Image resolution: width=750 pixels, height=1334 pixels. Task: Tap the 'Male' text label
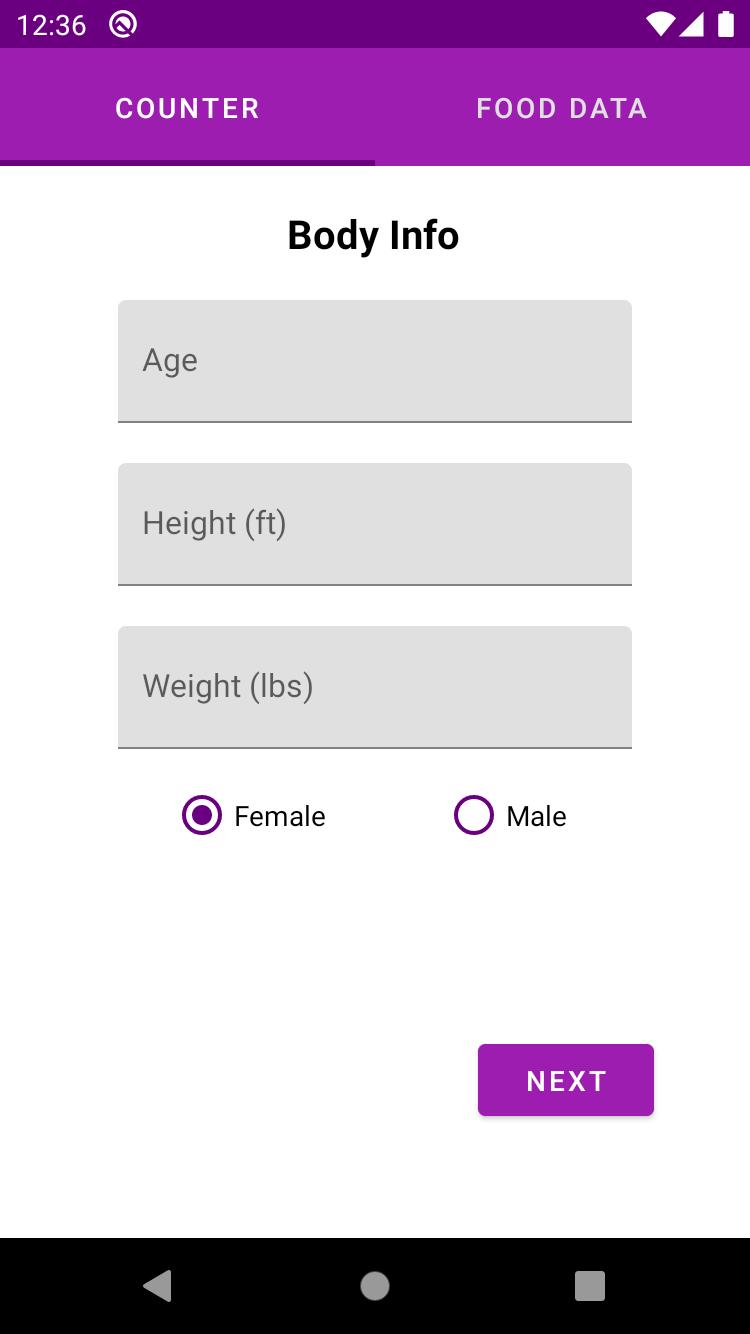coord(536,816)
